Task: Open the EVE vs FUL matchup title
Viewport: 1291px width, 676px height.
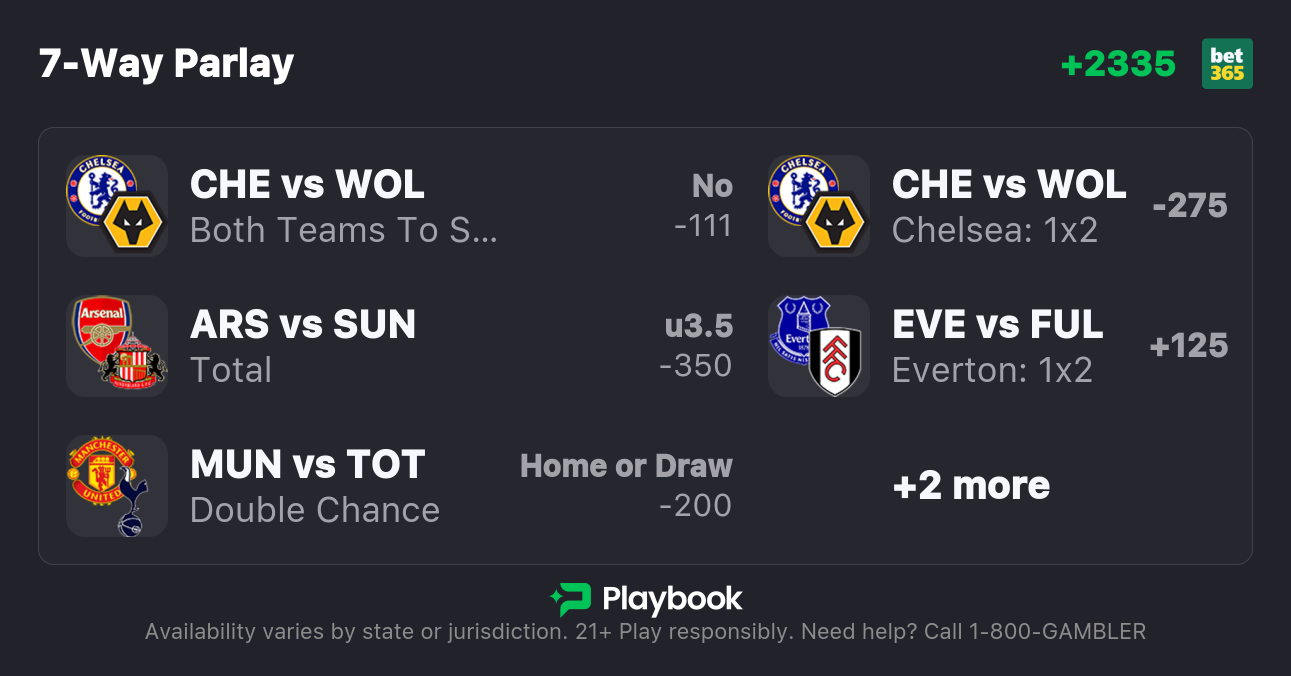Action: pos(998,325)
